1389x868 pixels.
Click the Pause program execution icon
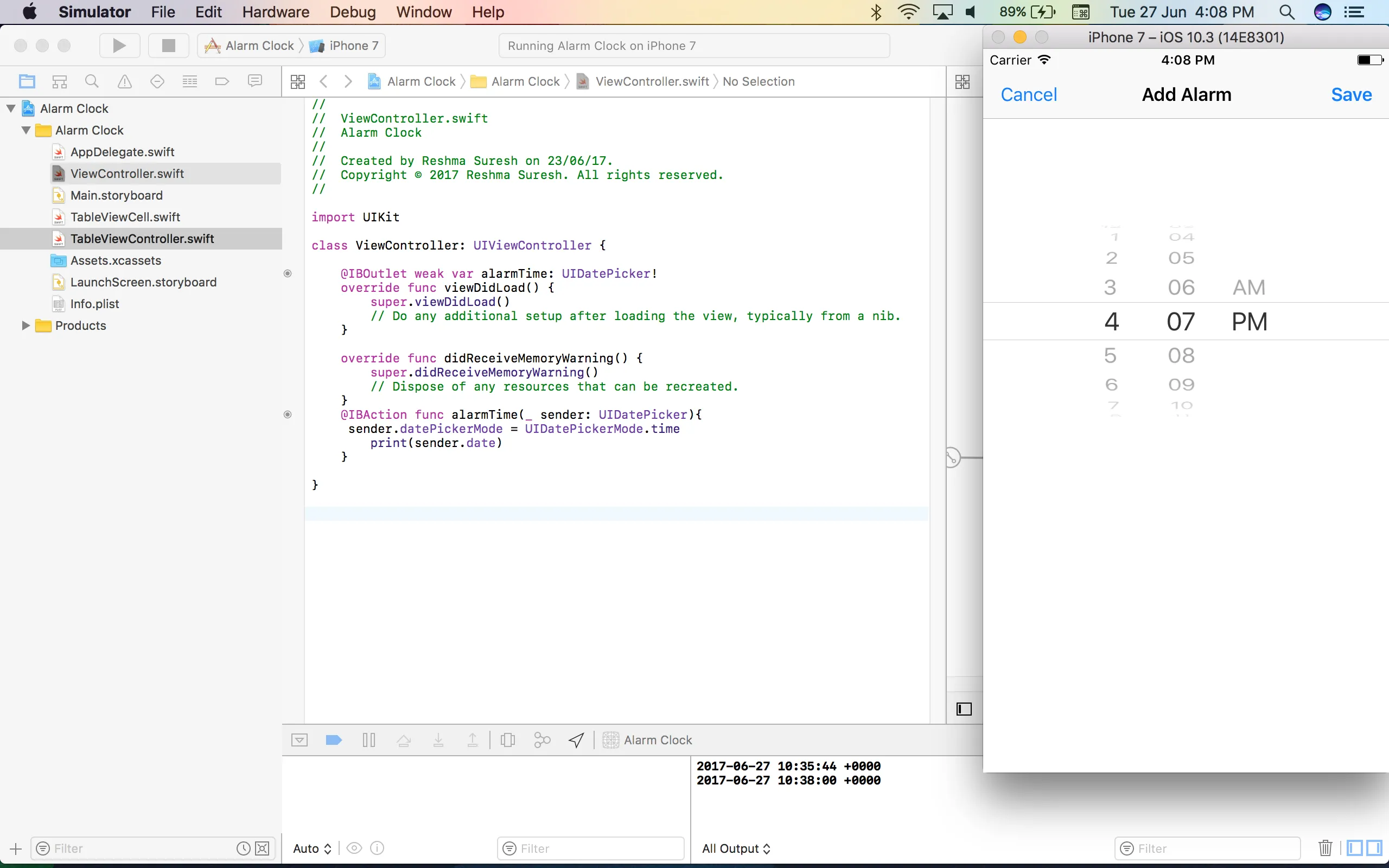[x=369, y=740]
